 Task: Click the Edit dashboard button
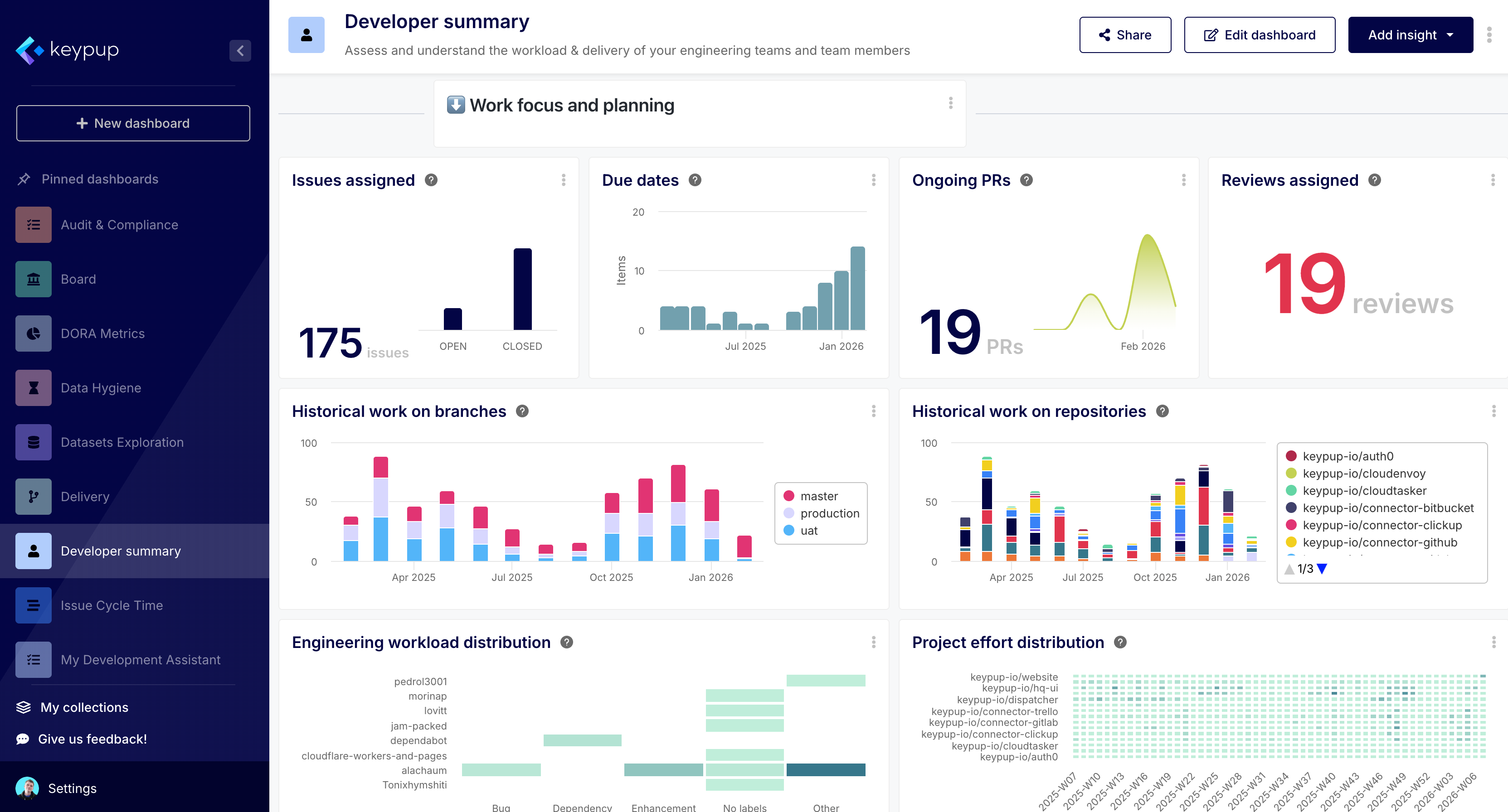pos(1259,35)
